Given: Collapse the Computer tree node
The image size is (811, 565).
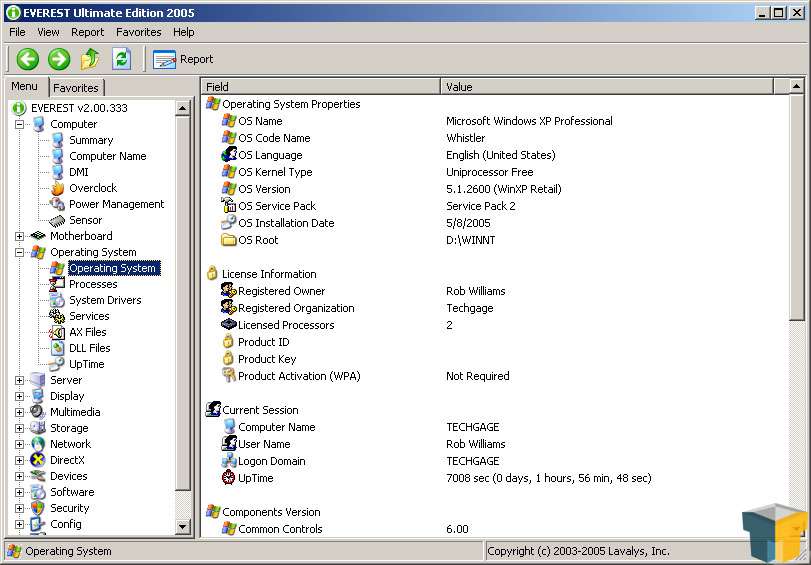Looking at the screenshot, I should 19,124.
